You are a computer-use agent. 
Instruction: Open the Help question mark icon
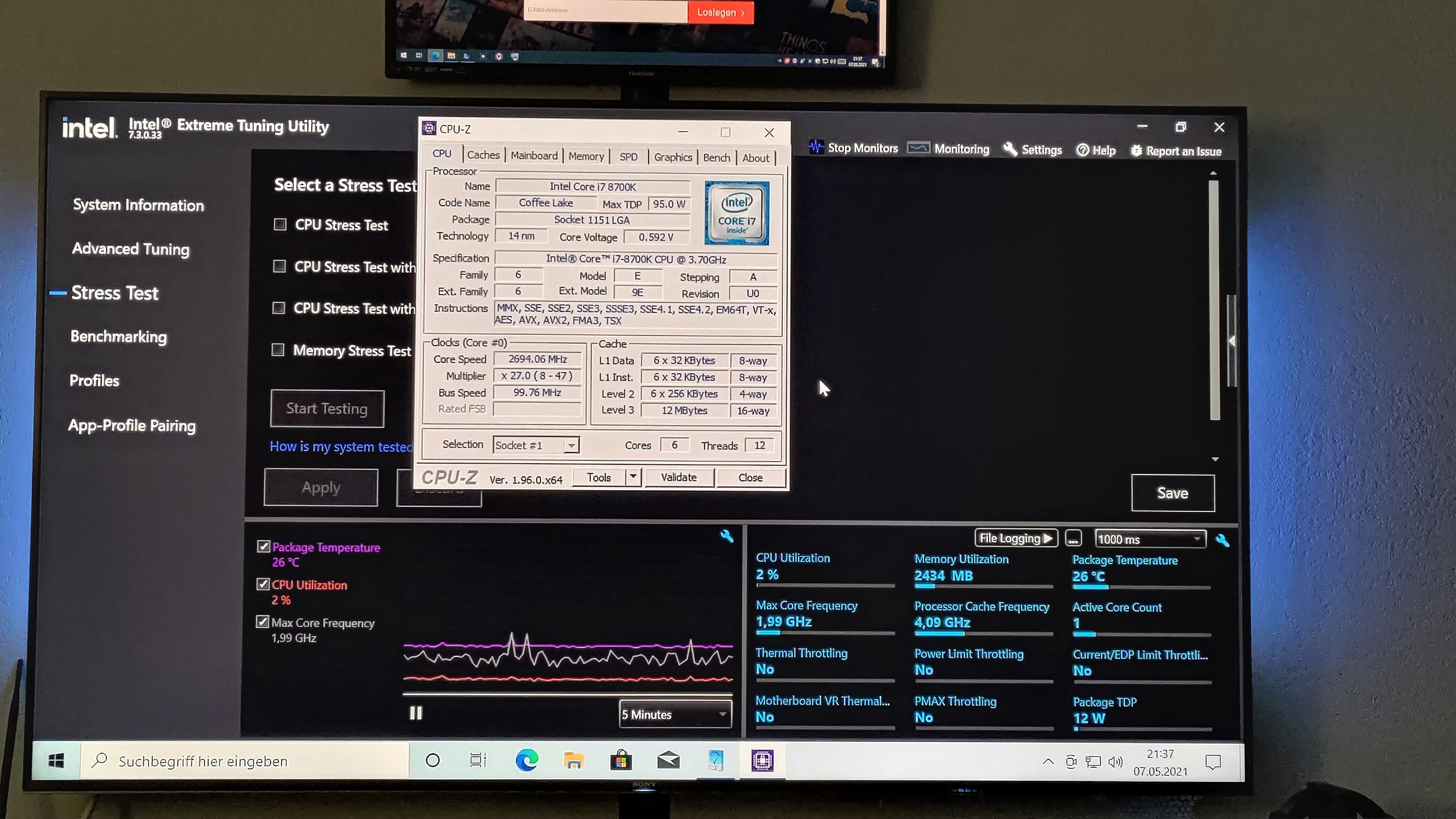pyautogui.click(x=1082, y=150)
